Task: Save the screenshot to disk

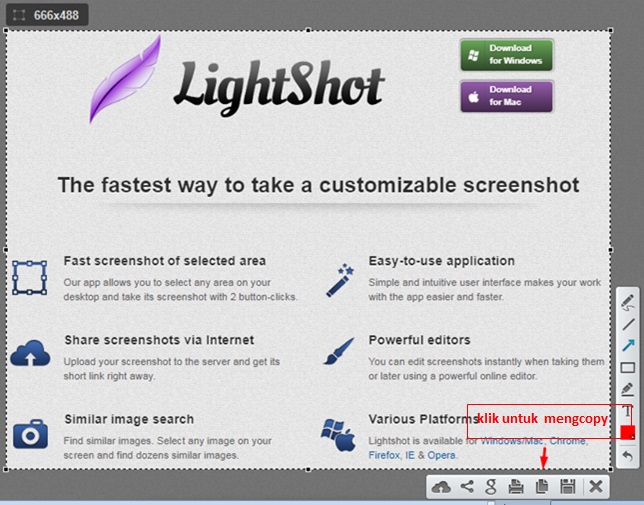Action: click(x=568, y=487)
